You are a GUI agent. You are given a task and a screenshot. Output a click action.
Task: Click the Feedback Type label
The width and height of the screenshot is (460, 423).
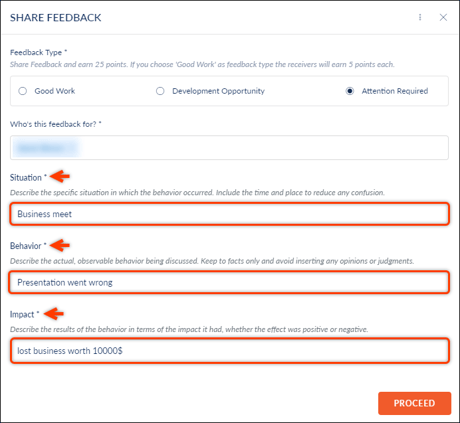[x=36, y=52]
